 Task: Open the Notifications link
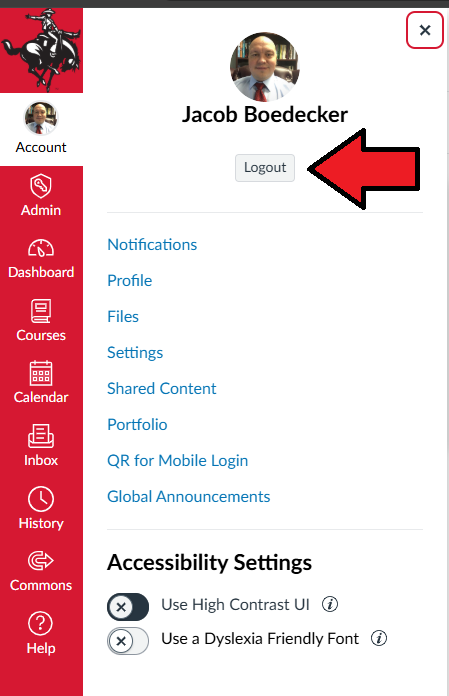click(x=152, y=245)
